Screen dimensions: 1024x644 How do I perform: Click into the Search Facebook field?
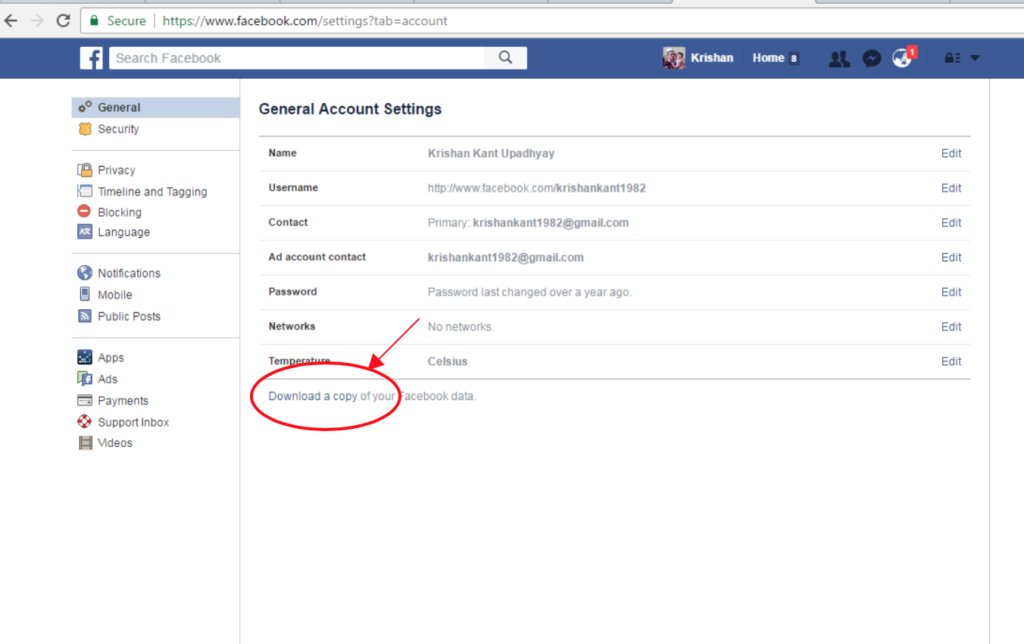click(297, 58)
